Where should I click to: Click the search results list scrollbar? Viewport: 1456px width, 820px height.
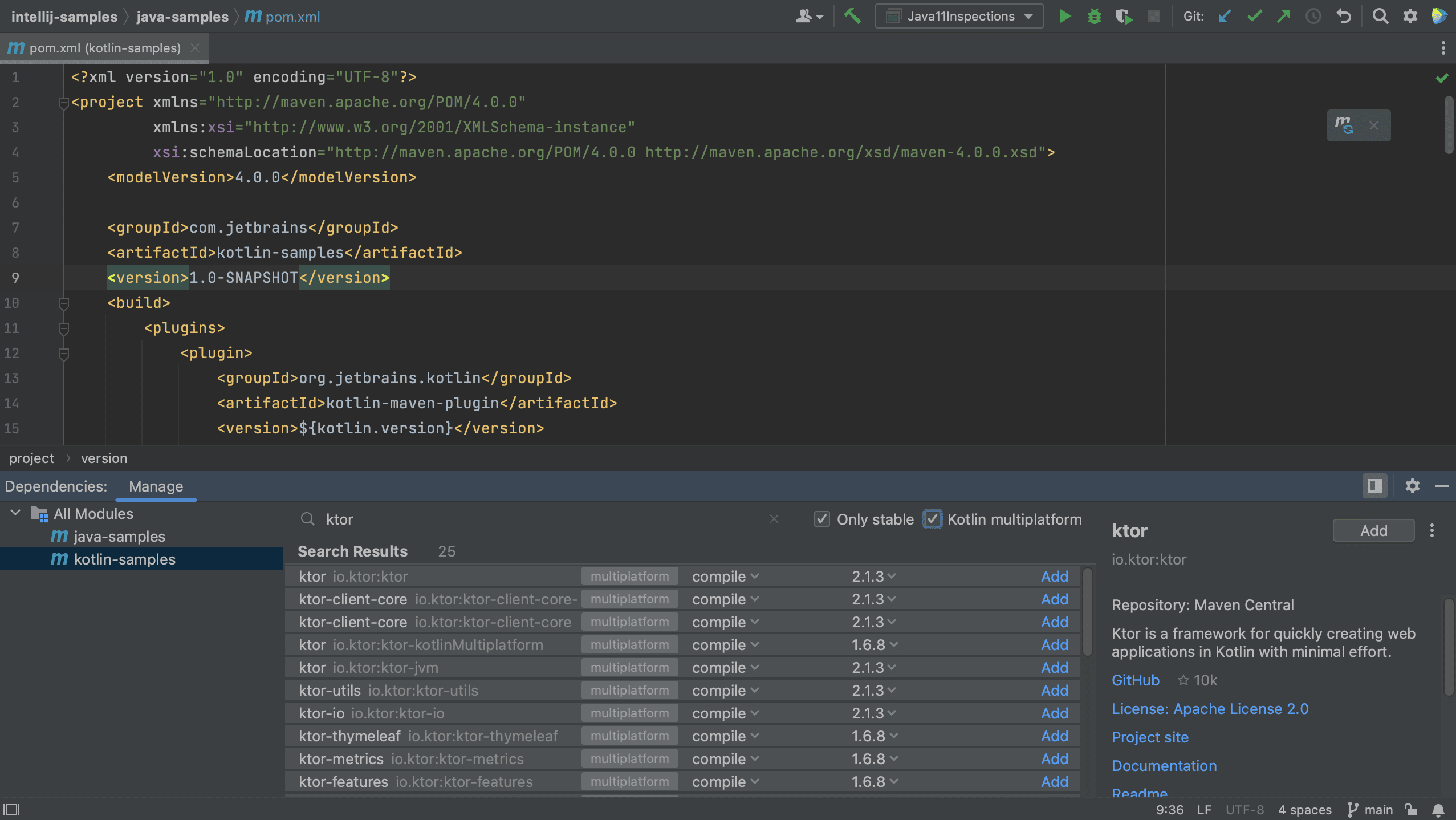tap(1087, 613)
